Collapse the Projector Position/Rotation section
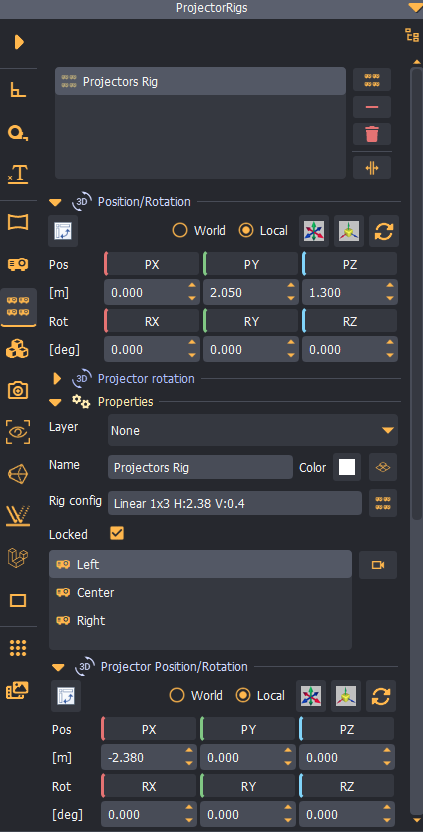 click(58, 668)
